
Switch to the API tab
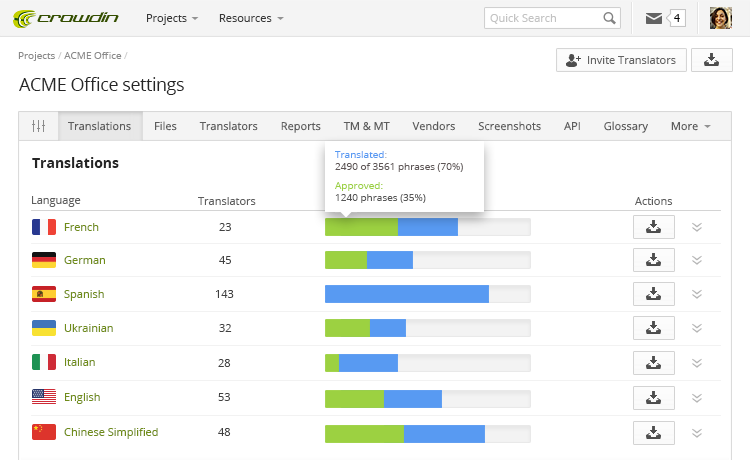point(572,126)
